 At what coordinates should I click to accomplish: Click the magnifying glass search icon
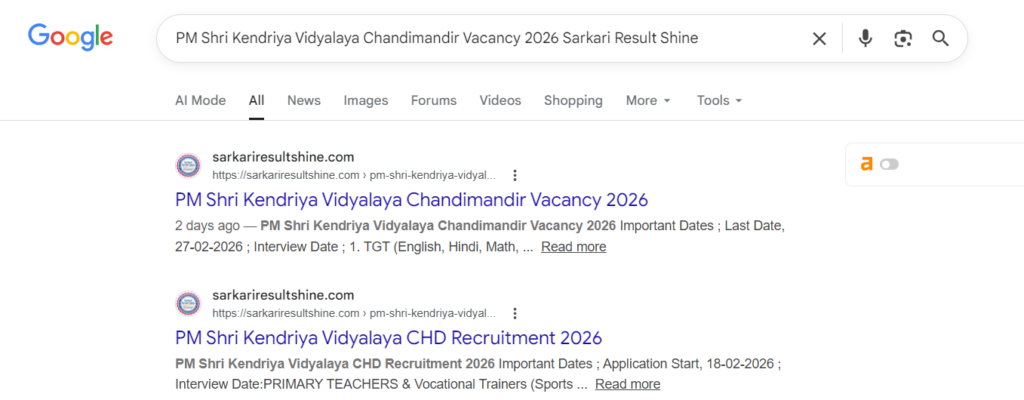(940, 38)
